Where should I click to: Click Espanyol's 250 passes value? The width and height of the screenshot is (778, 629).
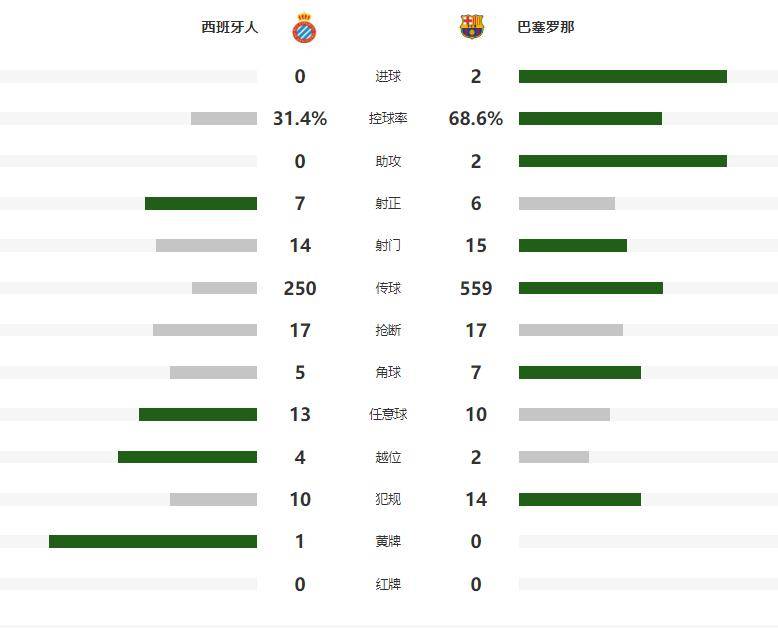(x=300, y=288)
